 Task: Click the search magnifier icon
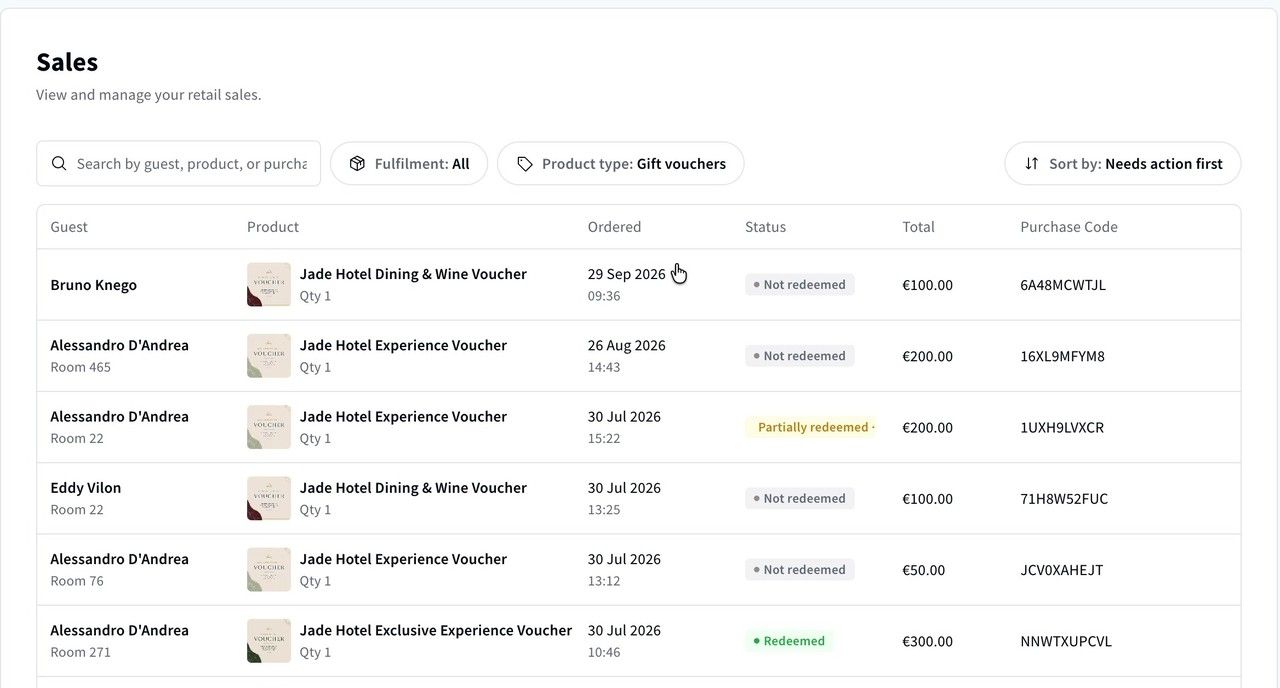coord(59,163)
